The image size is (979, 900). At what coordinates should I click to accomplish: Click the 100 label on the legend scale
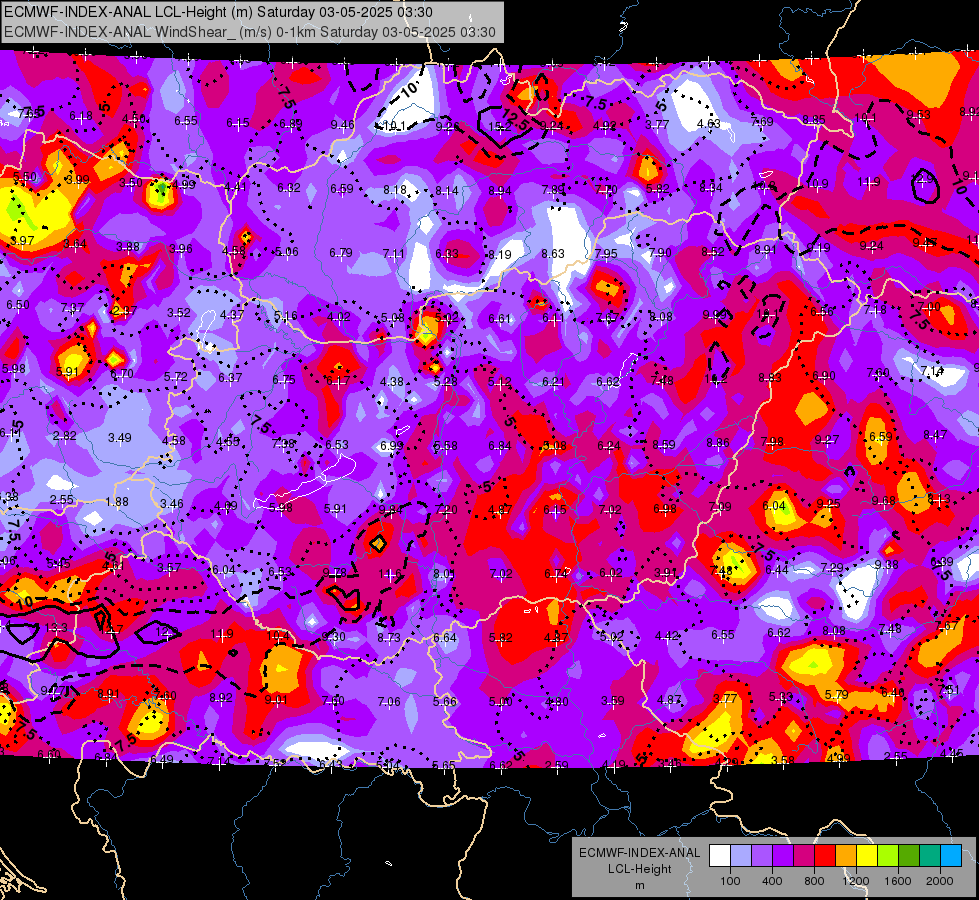pos(730,881)
